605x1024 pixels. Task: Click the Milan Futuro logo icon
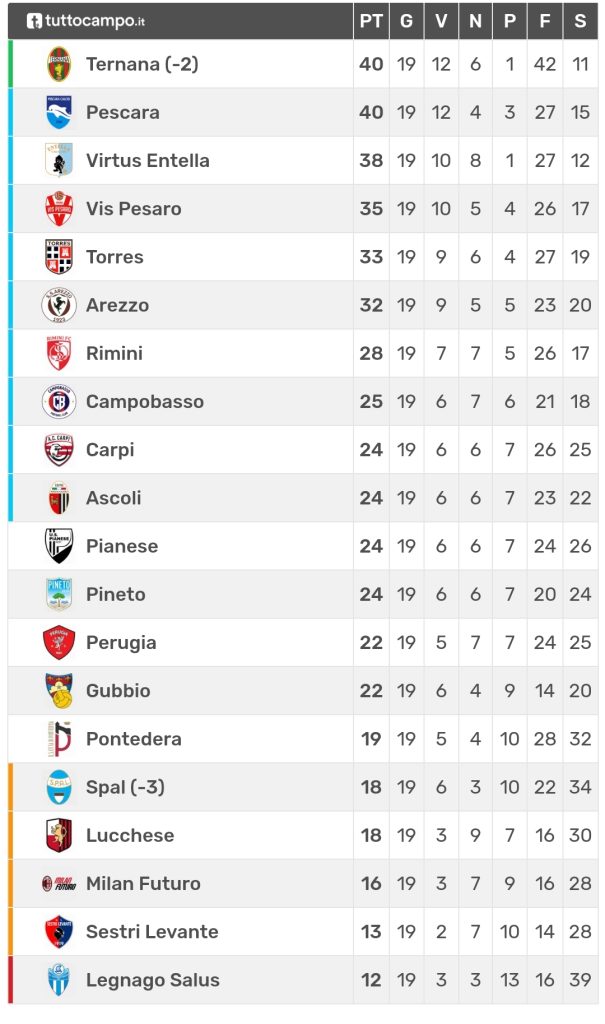click(x=59, y=884)
